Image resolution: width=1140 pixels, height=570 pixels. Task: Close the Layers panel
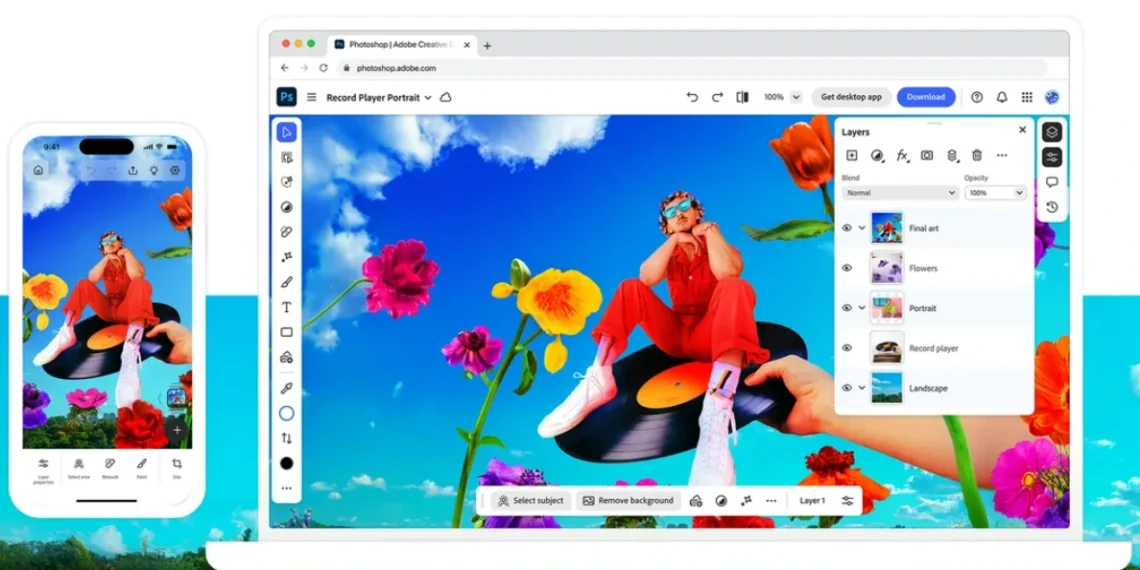1022,129
